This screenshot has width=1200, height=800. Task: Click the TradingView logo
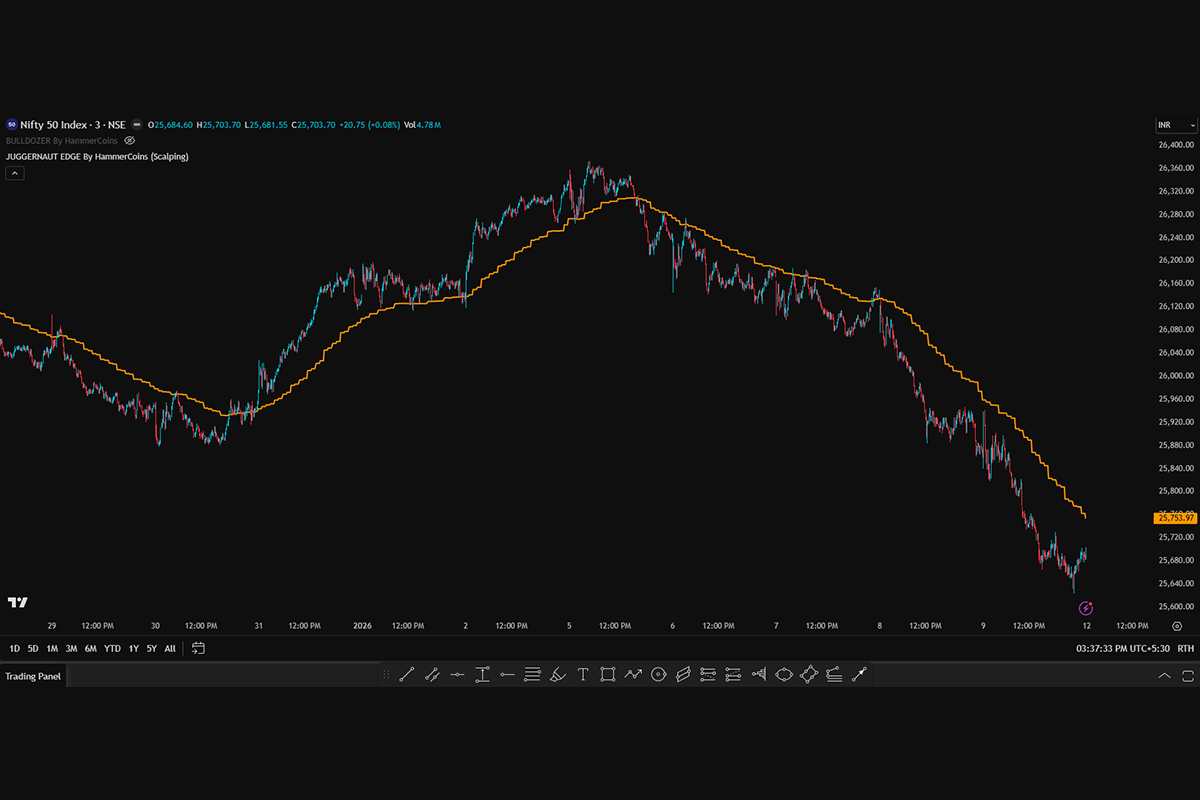tap(17, 602)
